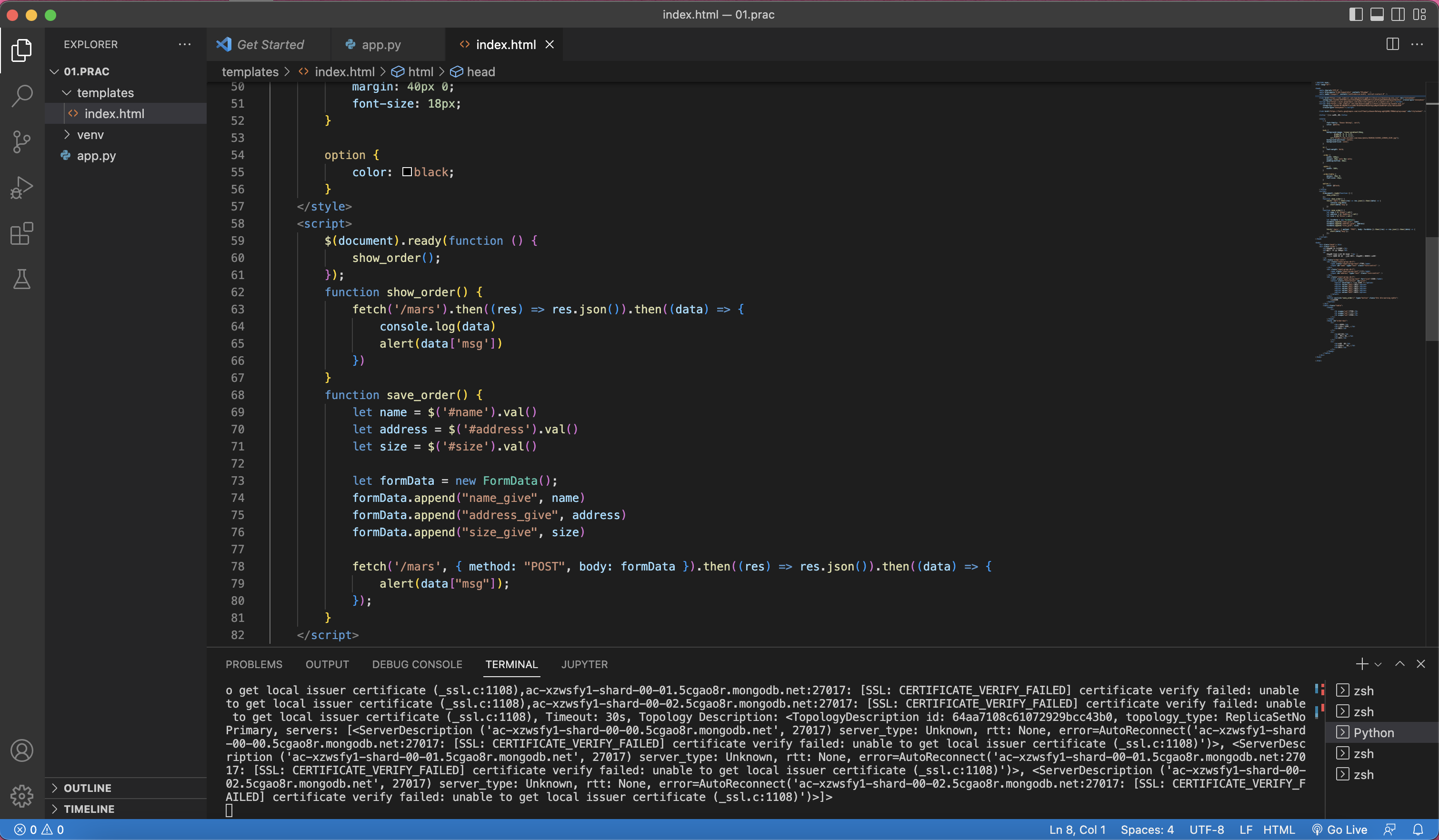The image size is (1439, 840).
Task: Open the html breadcrumb dropdown
Action: pos(413,72)
